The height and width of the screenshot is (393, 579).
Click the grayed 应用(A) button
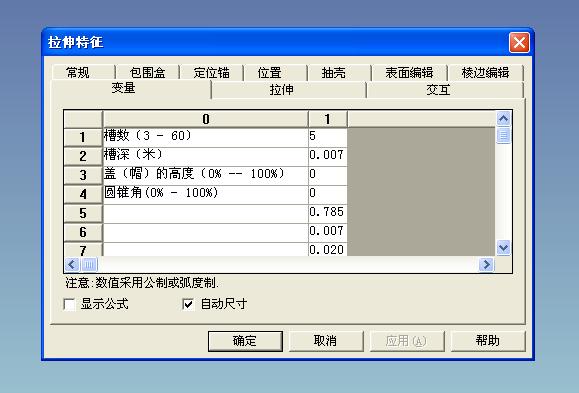[407, 341]
